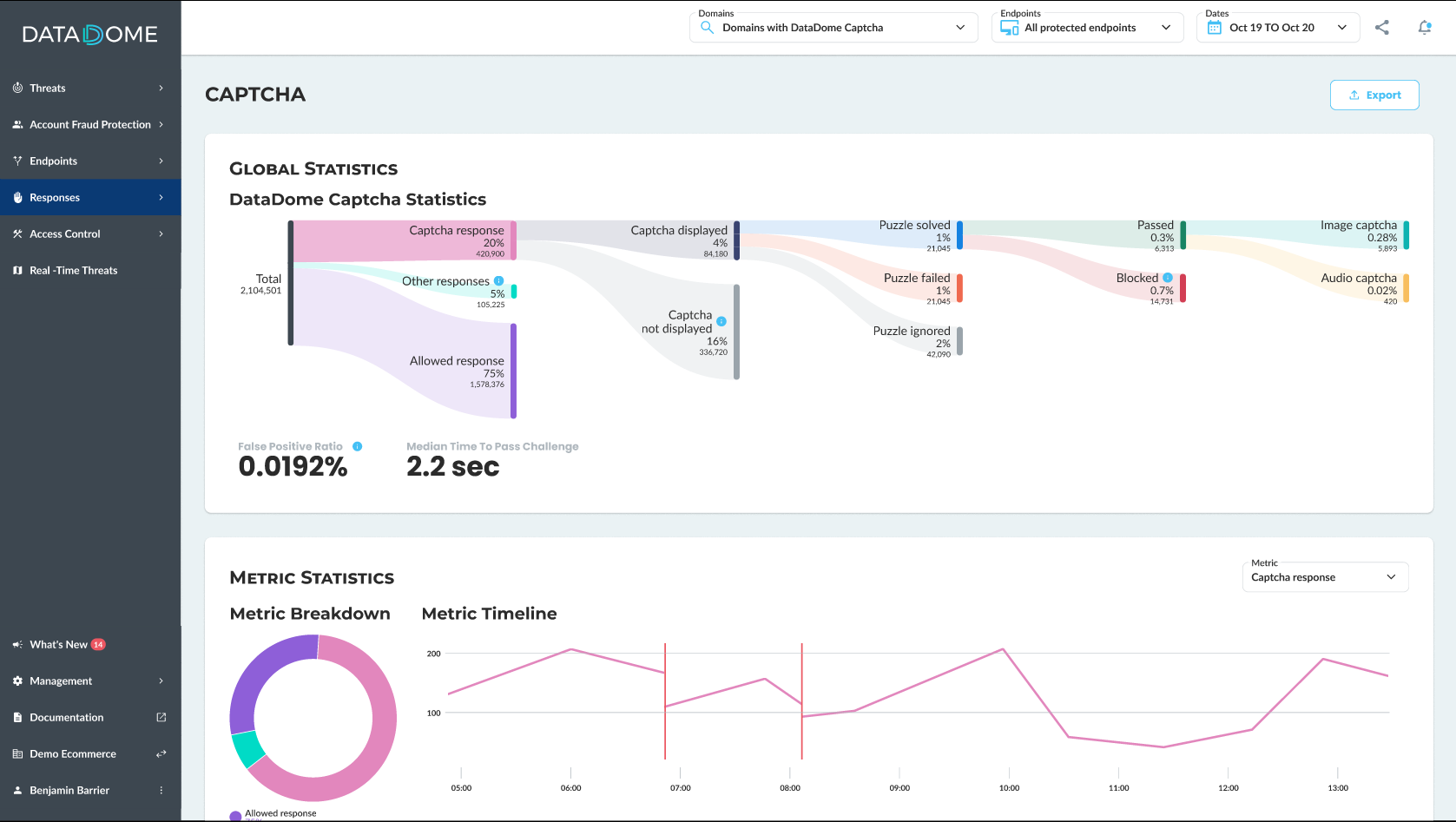
Task: Click the info icon next to Other responses
Action: (x=498, y=281)
